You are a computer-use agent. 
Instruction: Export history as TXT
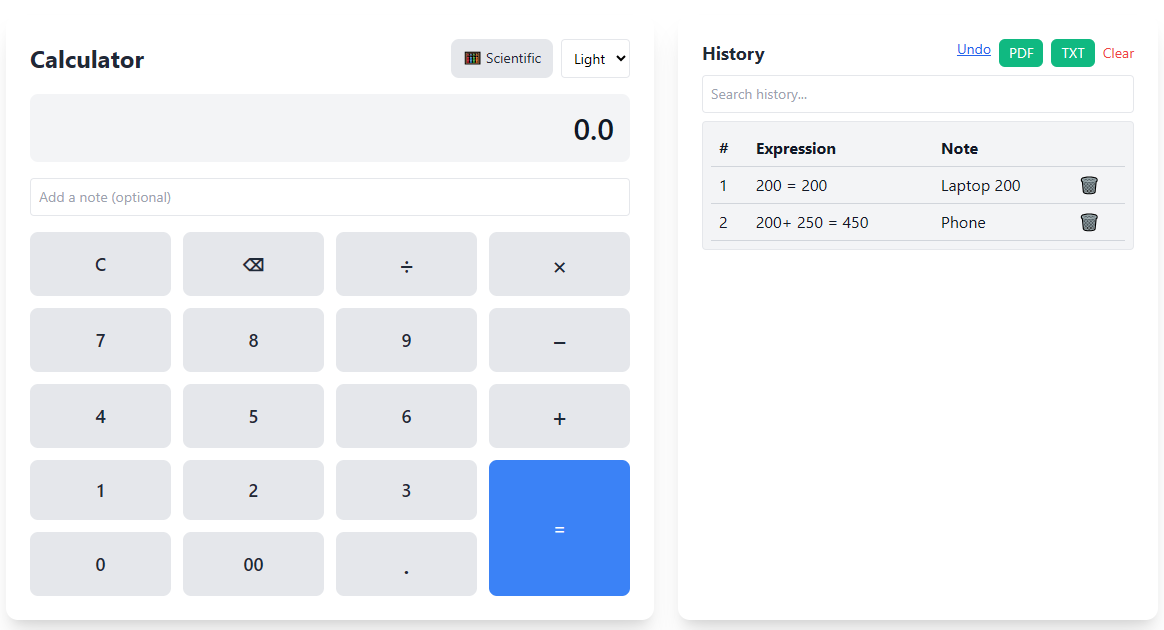click(x=1072, y=53)
